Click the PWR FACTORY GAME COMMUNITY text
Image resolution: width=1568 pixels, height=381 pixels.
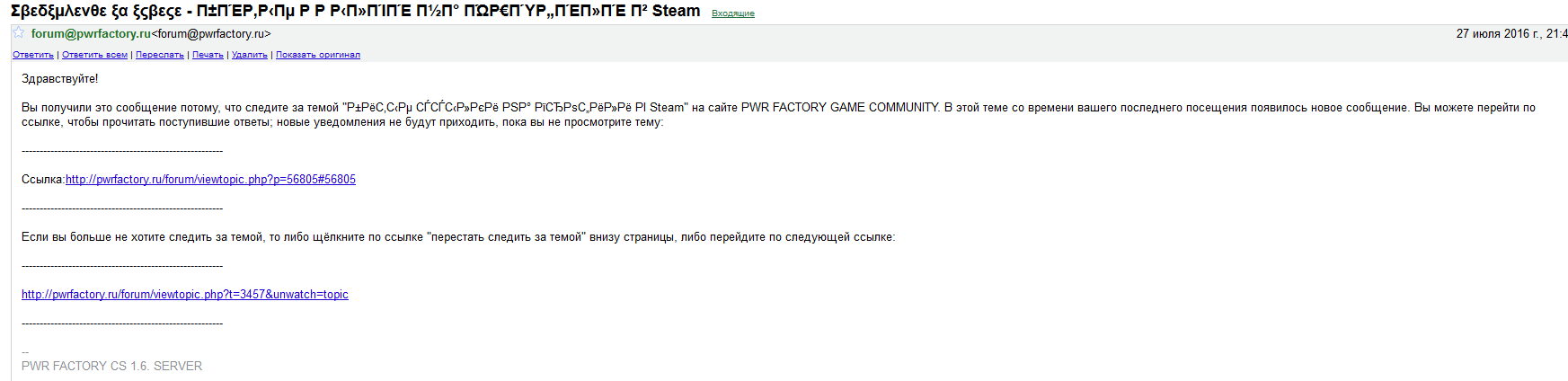(x=840, y=108)
